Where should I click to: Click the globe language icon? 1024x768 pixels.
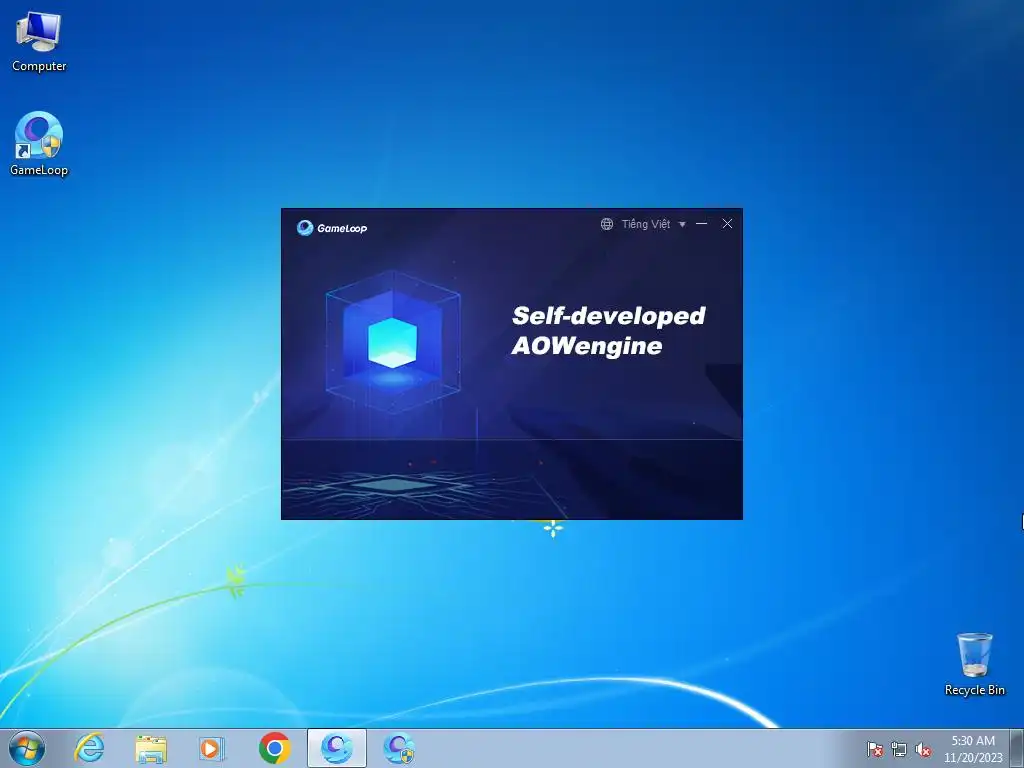[x=607, y=224]
